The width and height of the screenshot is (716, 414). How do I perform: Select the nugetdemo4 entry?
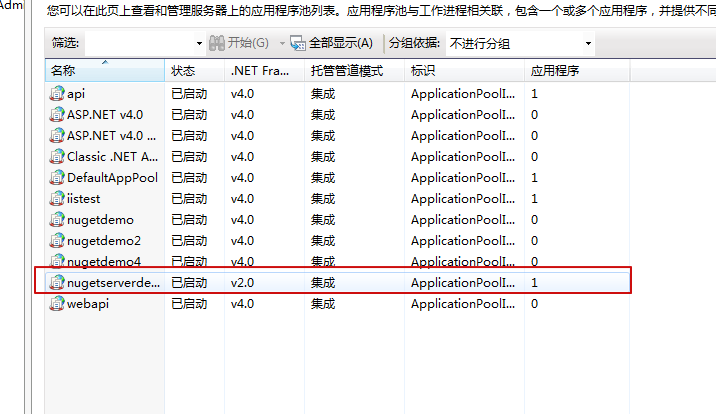click(x=104, y=261)
